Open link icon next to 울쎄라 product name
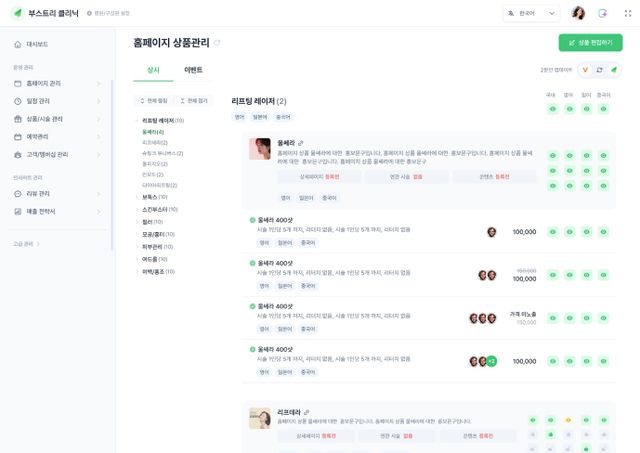Screen dimensions: 640x453 pos(301,143)
